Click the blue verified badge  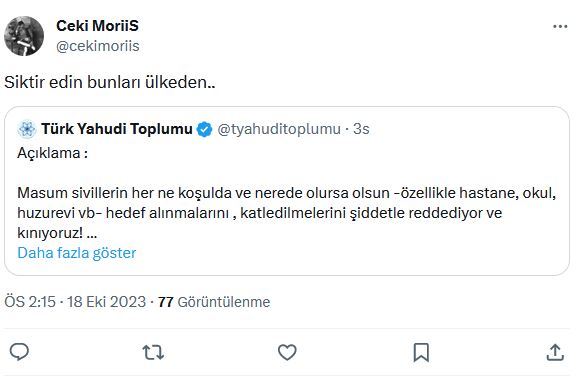[204, 129]
